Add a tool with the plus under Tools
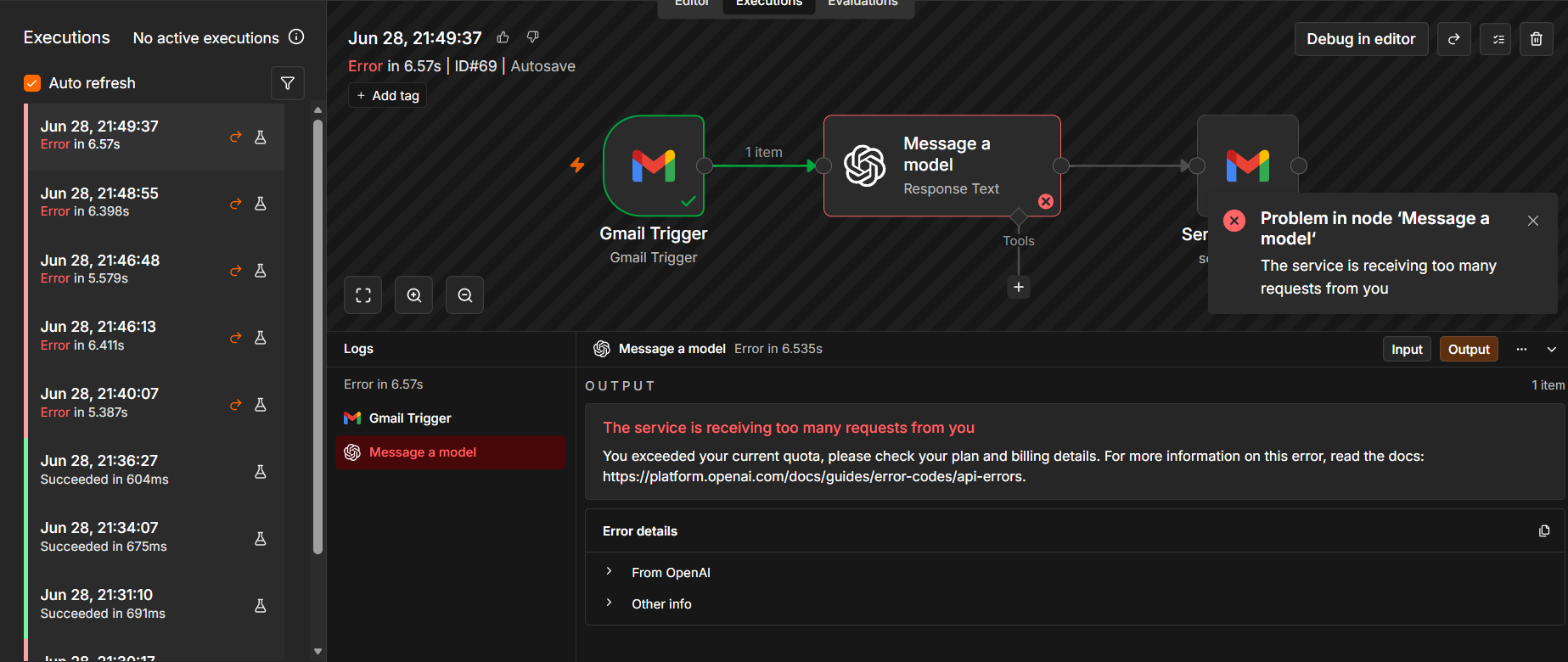The image size is (1568, 662). [1019, 287]
